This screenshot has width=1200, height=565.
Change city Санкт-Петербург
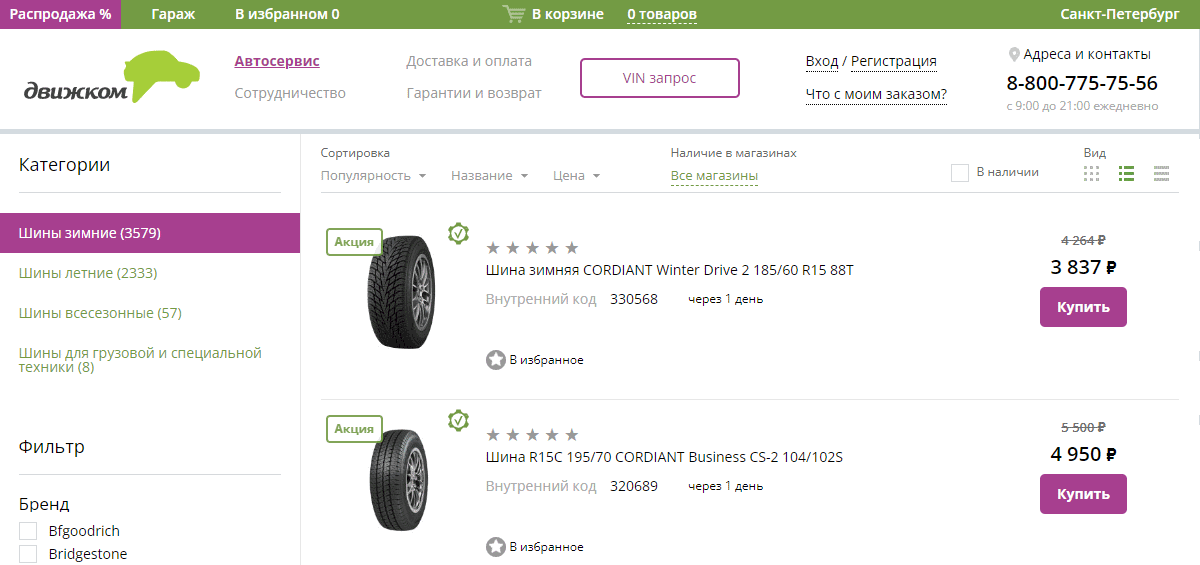(1120, 14)
